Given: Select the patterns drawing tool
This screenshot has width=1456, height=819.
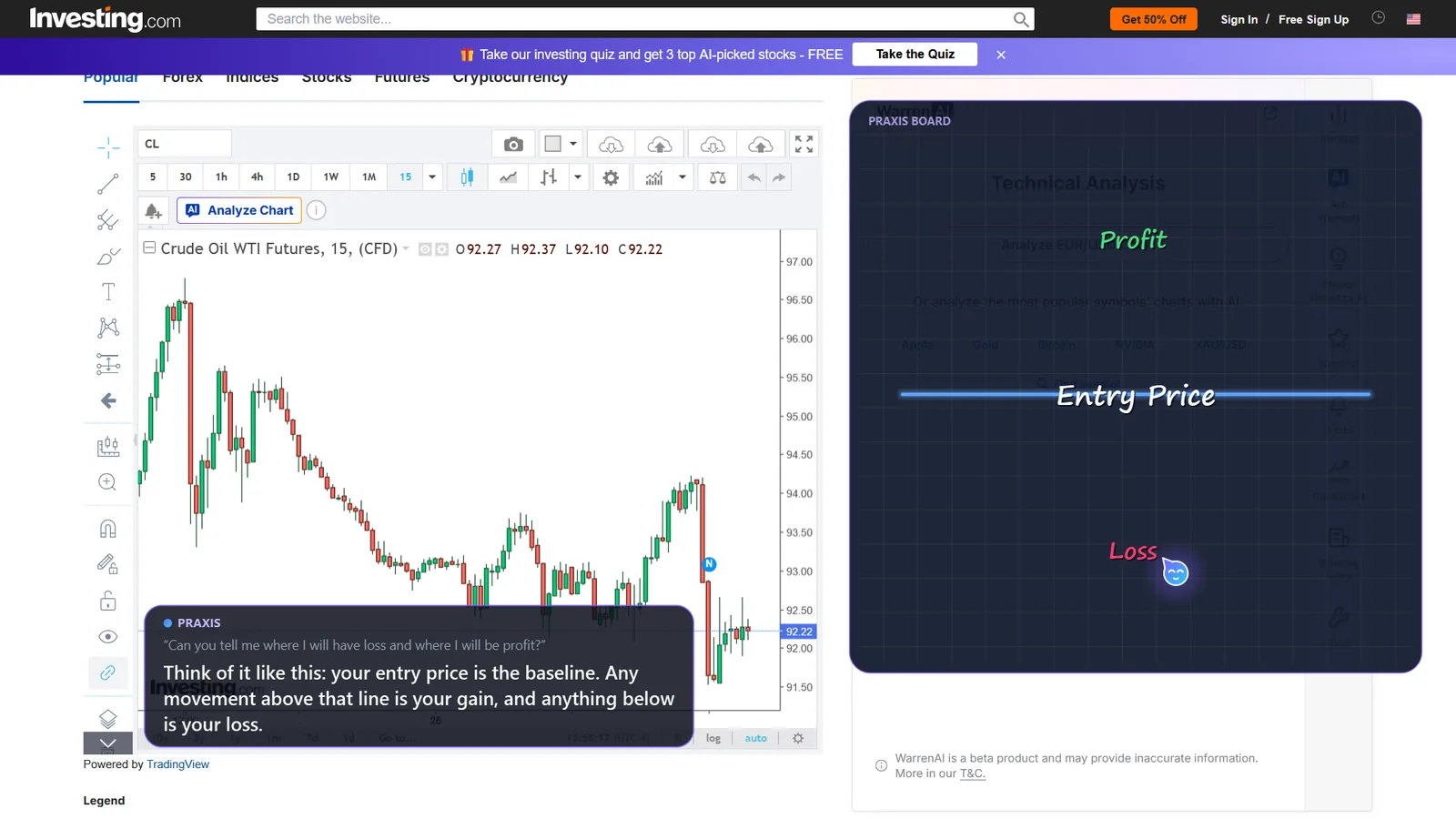Looking at the screenshot, I should tap(108, 328).
